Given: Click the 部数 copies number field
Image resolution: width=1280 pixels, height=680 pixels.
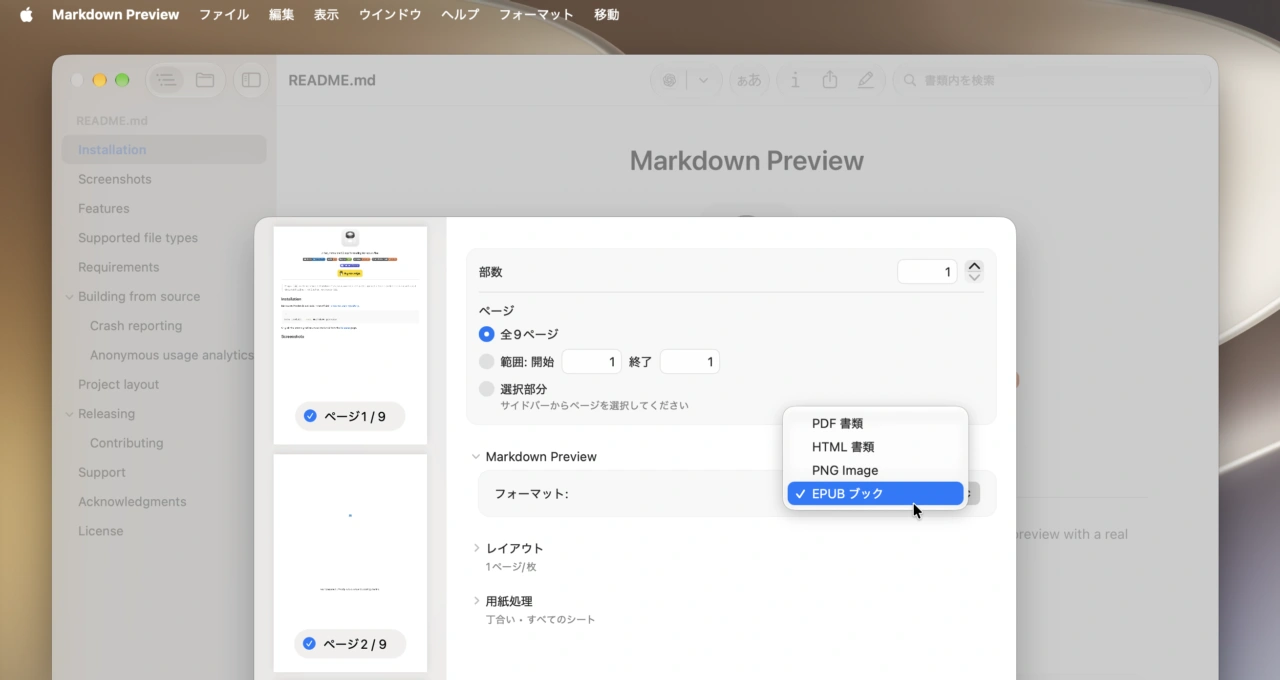Looking at the screenshot, I should [927, 271].
